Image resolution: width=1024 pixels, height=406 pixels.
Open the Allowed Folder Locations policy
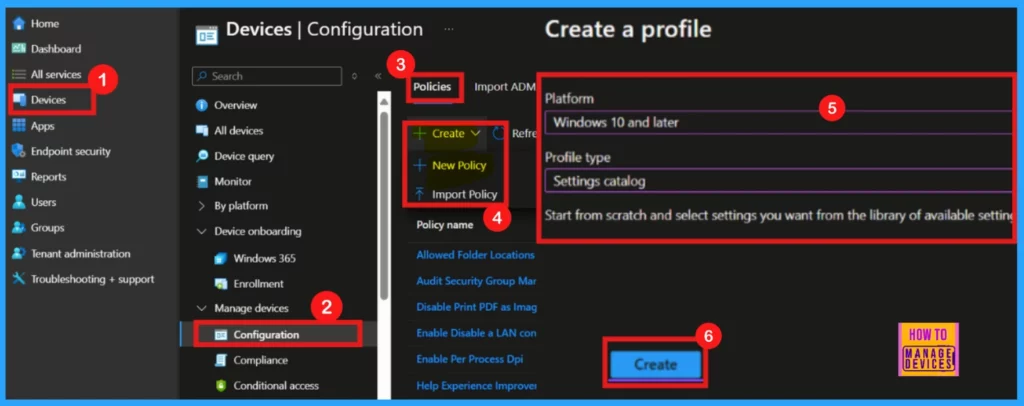tap(475, 255)
